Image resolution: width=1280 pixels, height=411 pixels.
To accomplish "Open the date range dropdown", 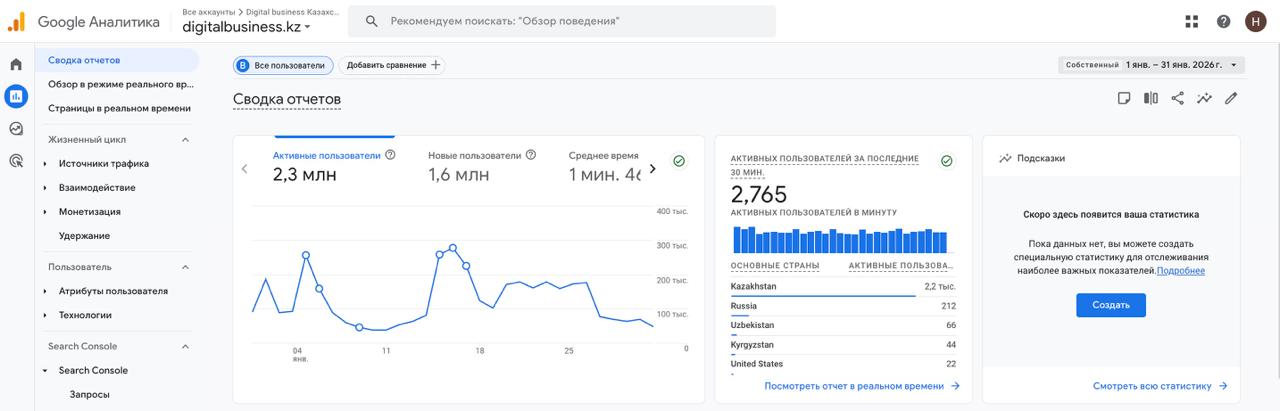I will 1151,65.
